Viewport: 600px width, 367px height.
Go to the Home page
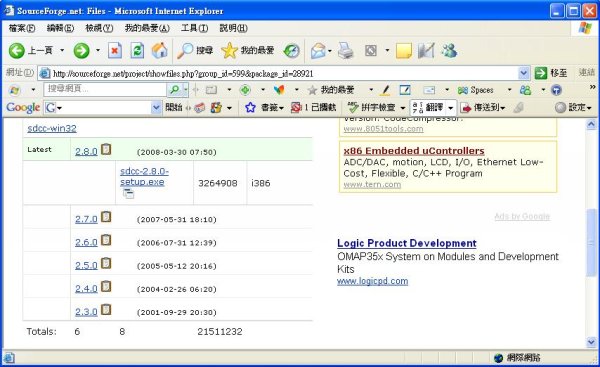click(160, 51)
